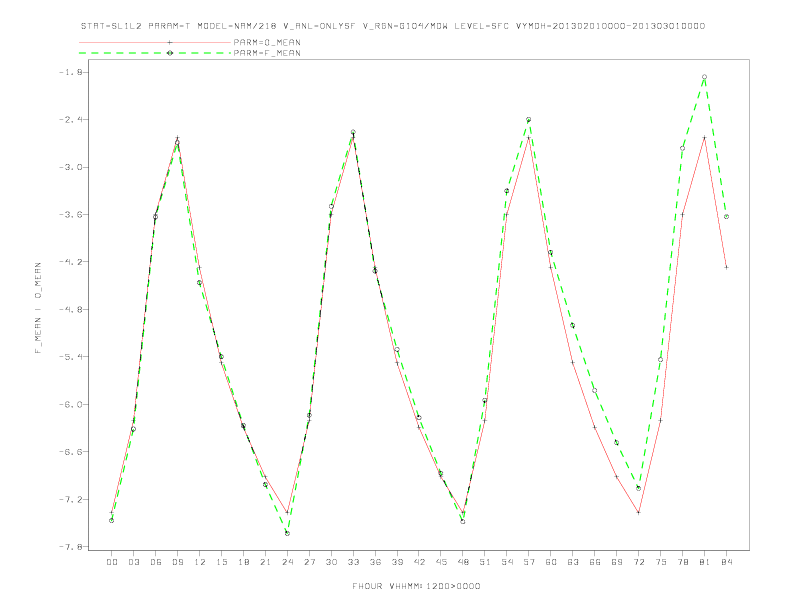Click the O_MEAN plus marker at hour 24
Screen dimensions: 792x612
287,513
